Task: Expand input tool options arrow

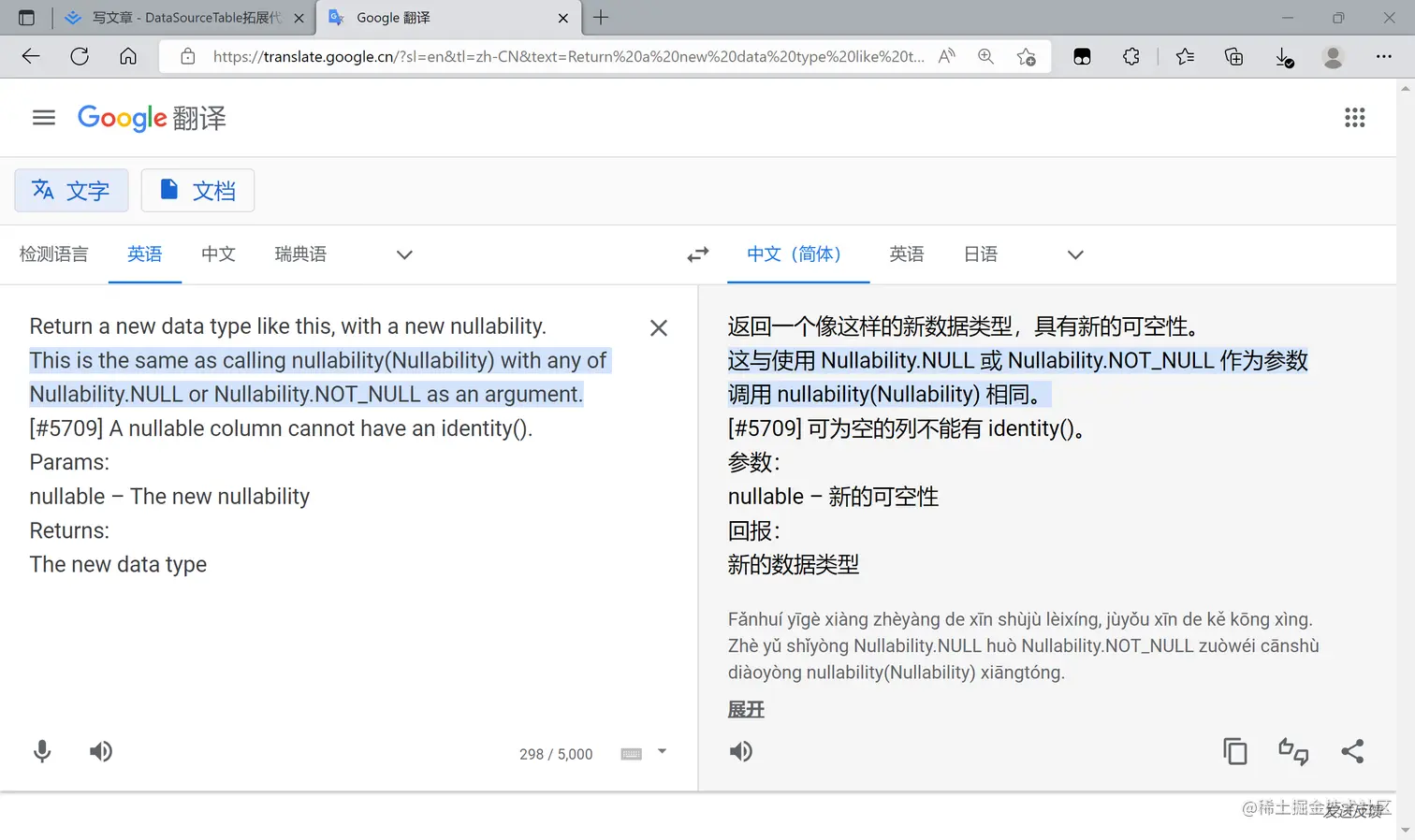Action: 662,751
